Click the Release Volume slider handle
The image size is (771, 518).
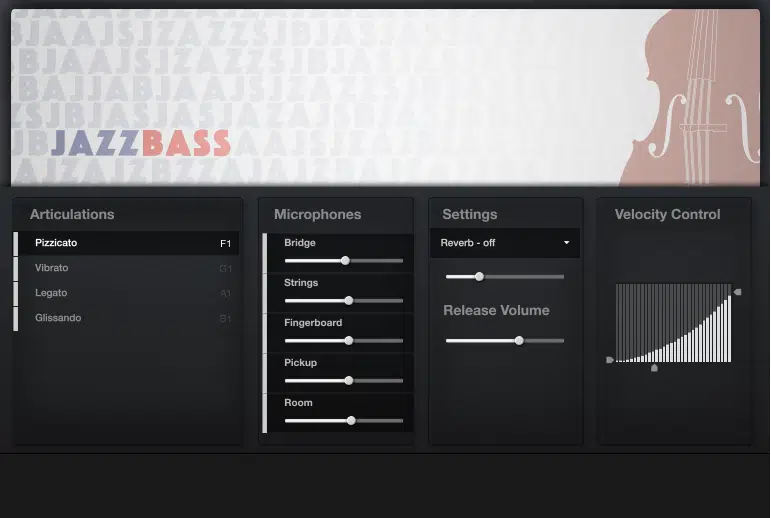click(519, 340)
